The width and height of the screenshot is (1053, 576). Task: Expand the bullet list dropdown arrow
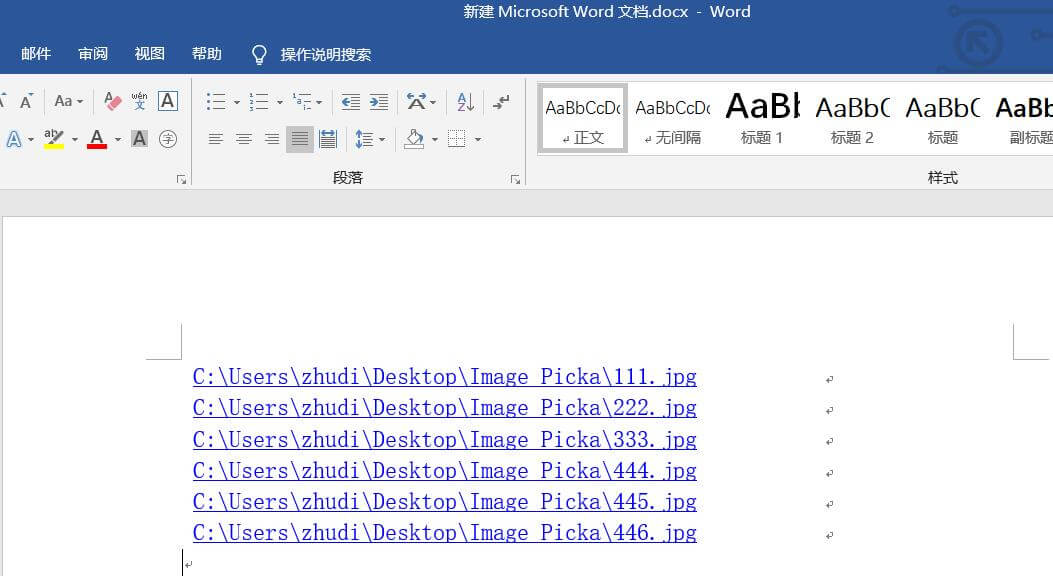click(x=236, y=102)
